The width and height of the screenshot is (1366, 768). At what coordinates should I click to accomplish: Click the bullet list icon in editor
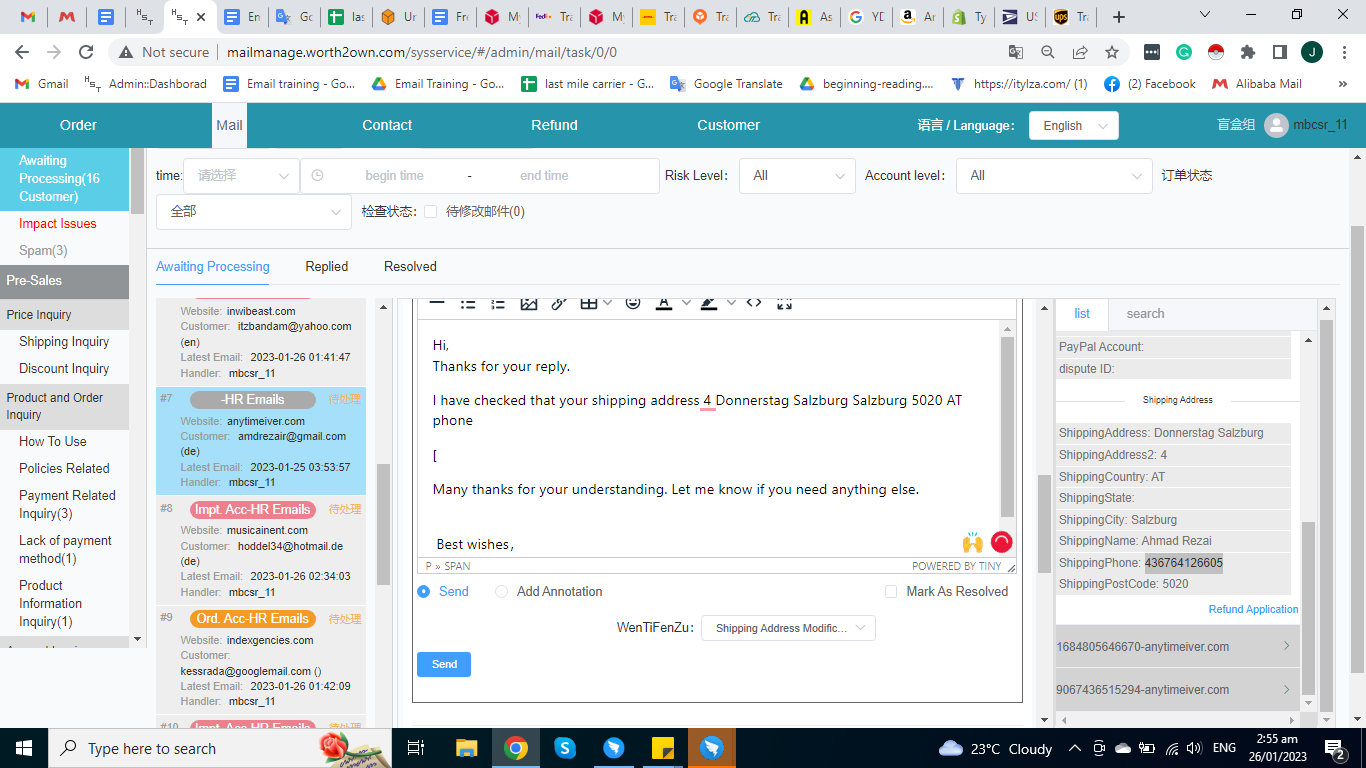coord(468,303)
